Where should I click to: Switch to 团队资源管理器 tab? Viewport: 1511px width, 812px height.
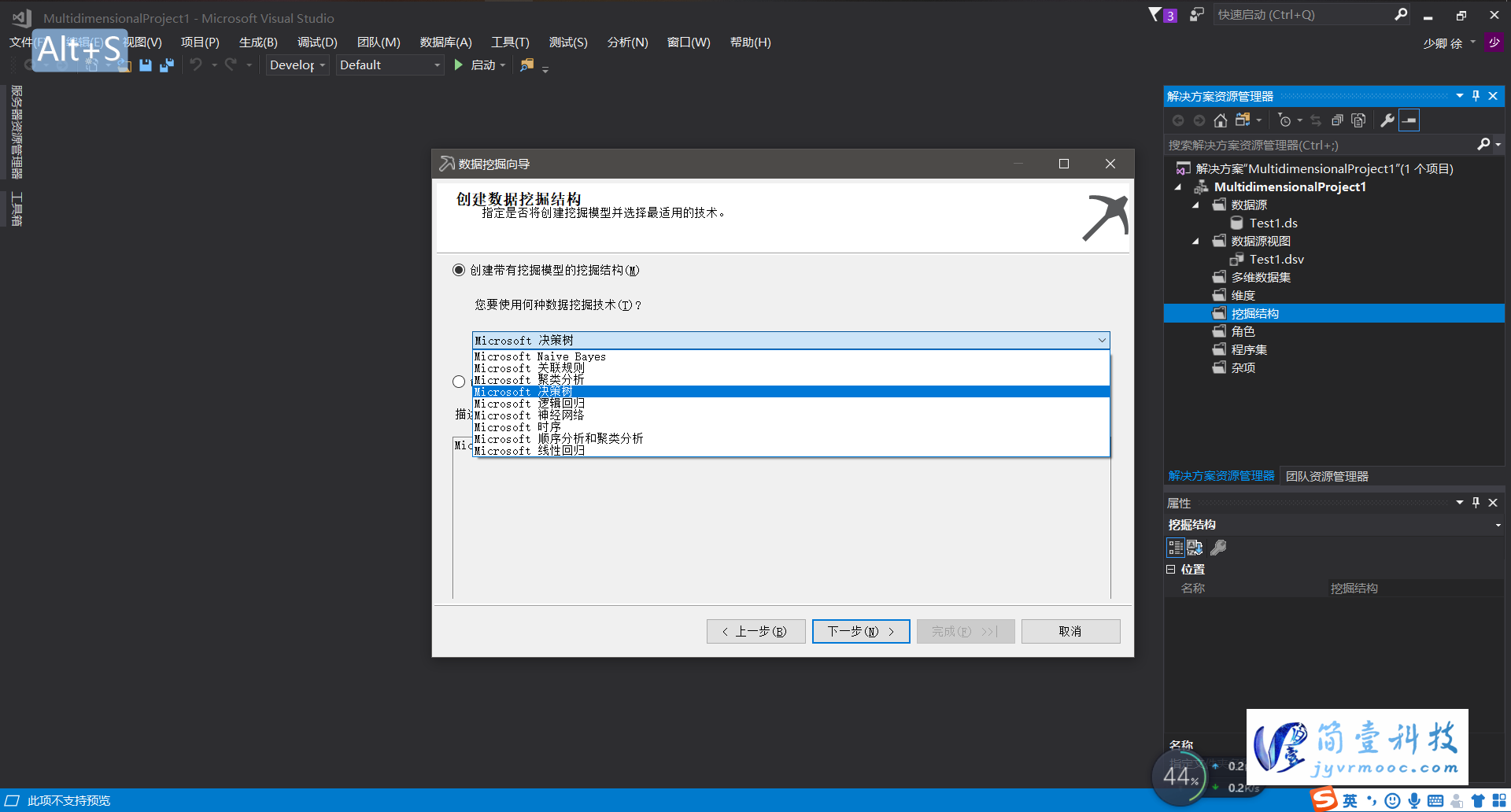tap(1327, 476)
